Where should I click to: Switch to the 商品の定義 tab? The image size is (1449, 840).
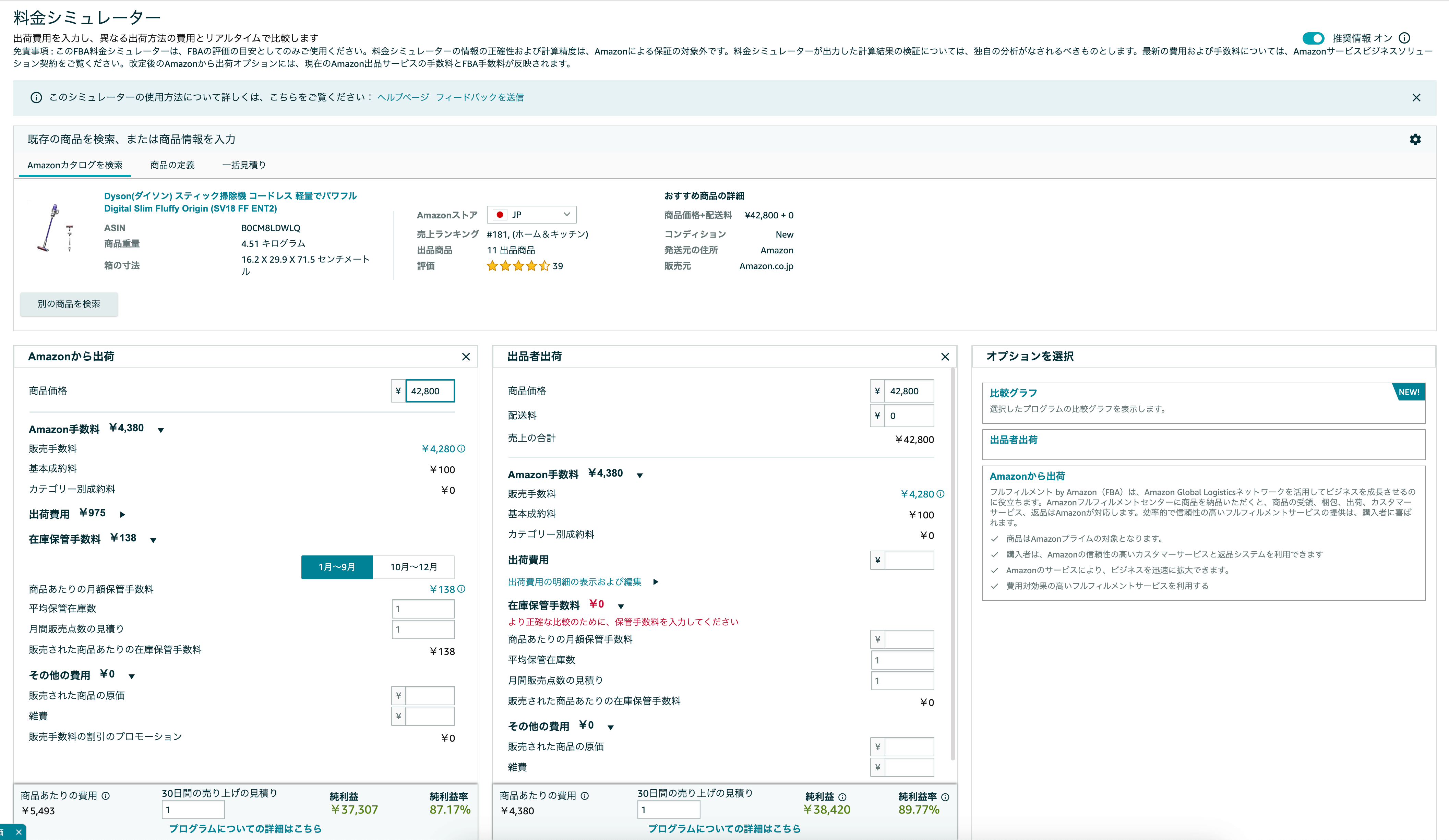(172, 165)
